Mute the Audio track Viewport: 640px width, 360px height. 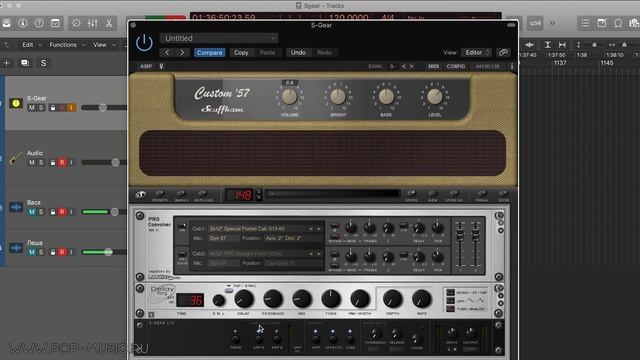click(32, 162)
